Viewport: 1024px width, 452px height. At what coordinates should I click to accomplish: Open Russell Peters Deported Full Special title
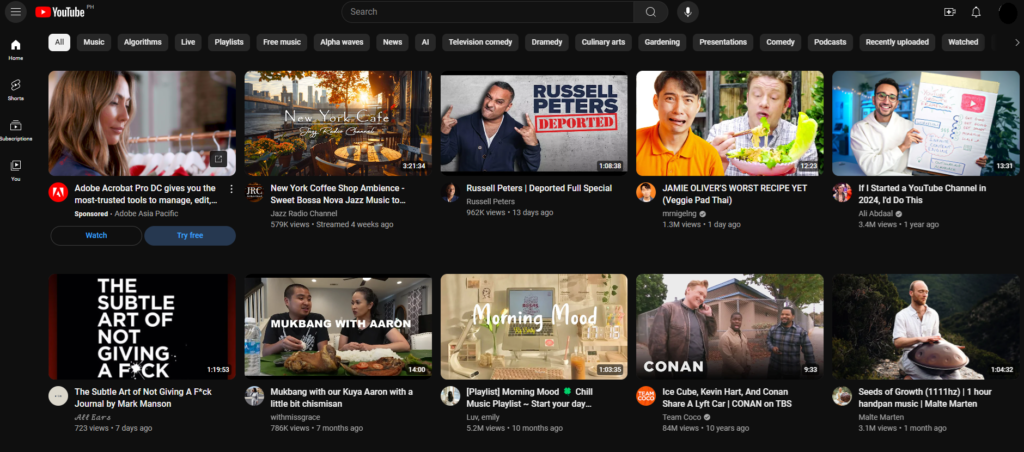pyautogui.click(x=539, y=189)
